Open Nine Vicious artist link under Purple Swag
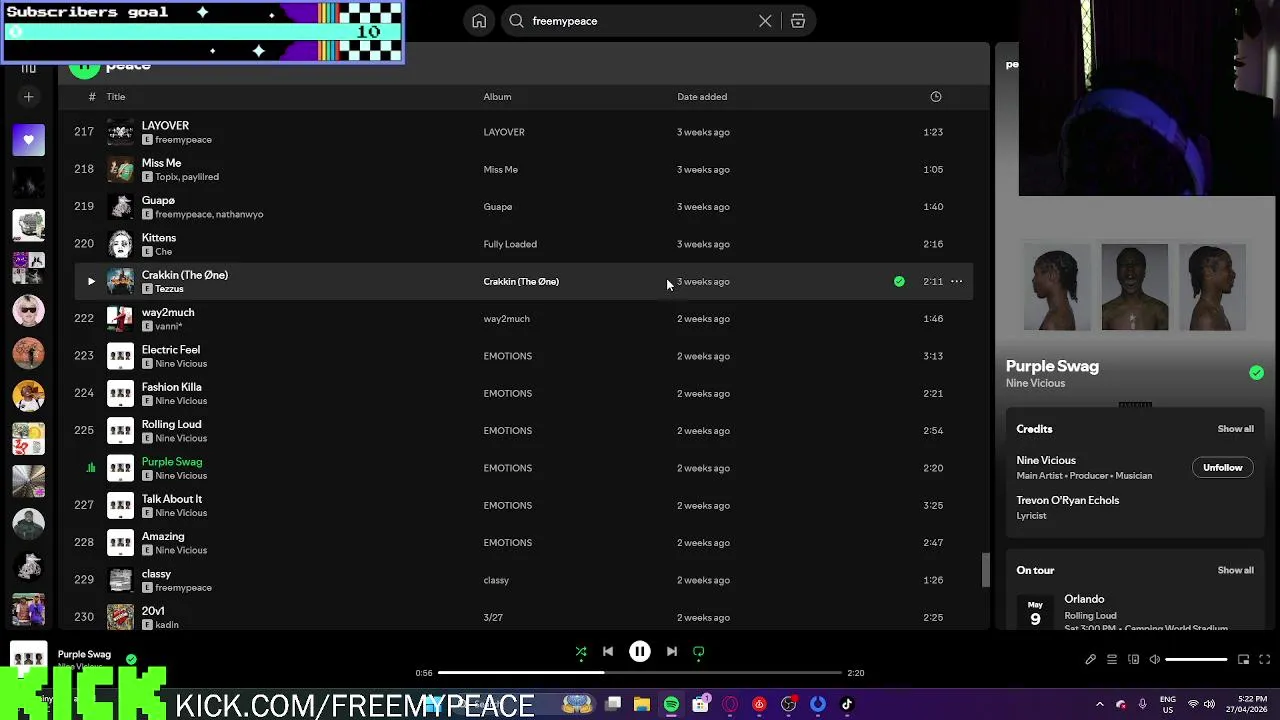Screen dimensions: 1280x720 (1035, 384)
